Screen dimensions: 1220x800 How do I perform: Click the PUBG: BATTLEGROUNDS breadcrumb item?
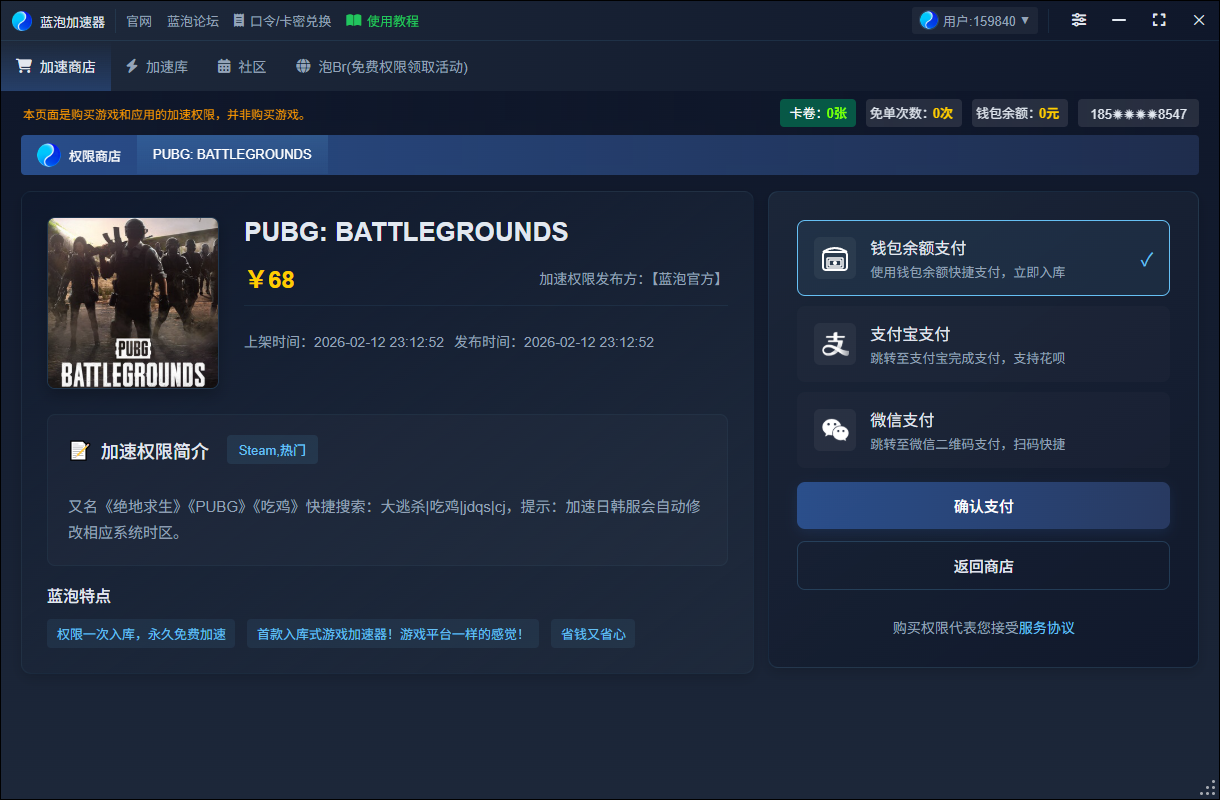[x=232, y=155]
